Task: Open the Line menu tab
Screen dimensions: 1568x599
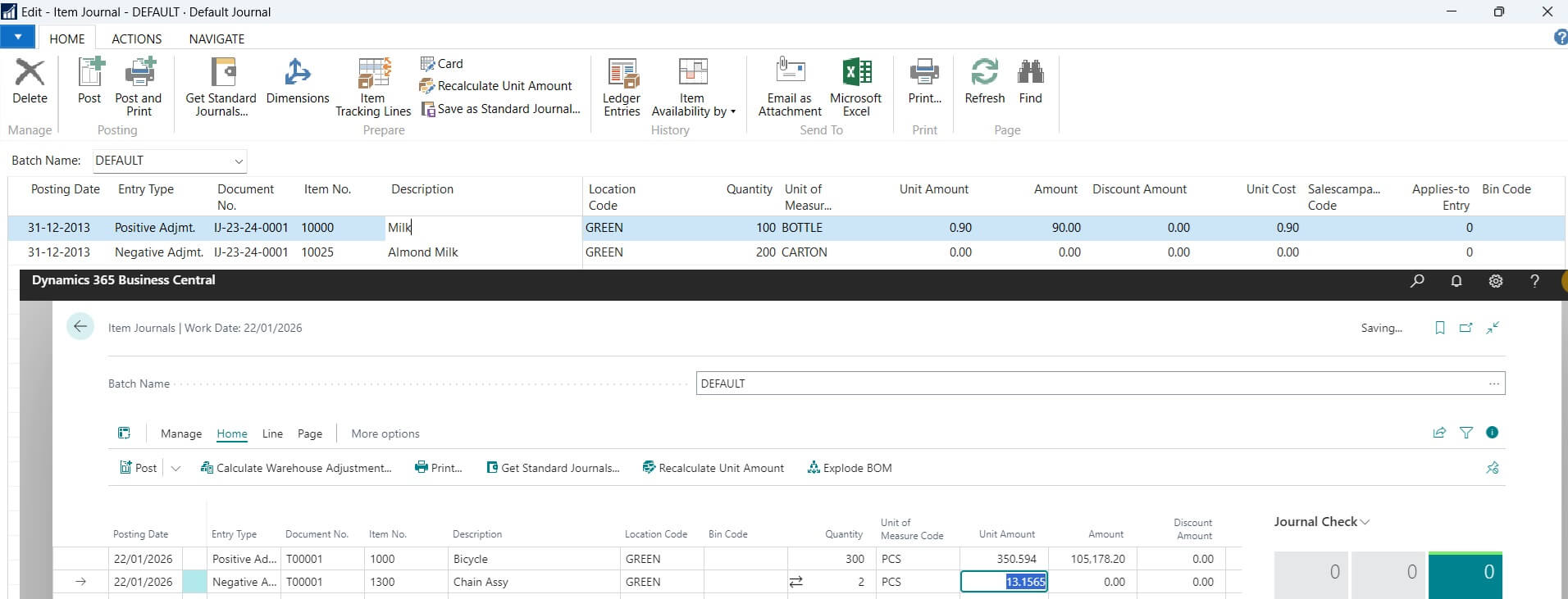Action: click(x=272, y=433)
